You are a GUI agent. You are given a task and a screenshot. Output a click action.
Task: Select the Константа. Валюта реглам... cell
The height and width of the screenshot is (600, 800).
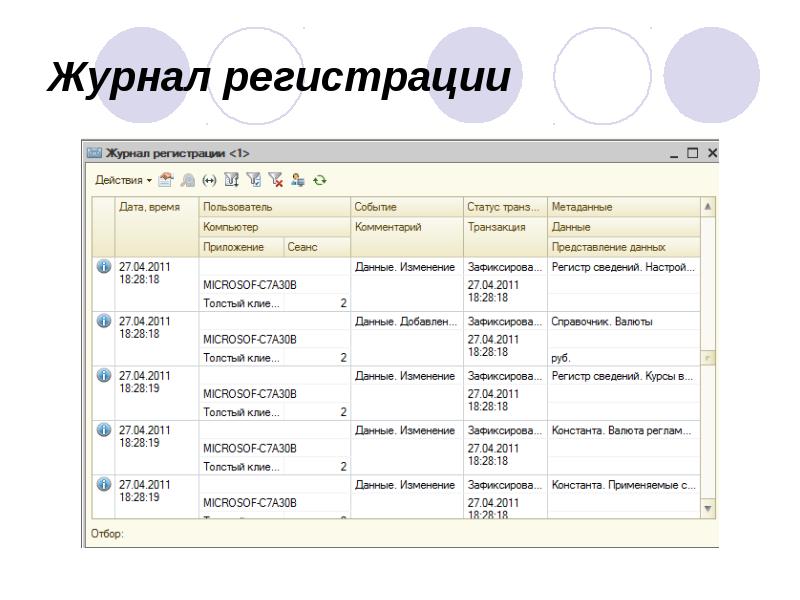[x=624, y=431]
